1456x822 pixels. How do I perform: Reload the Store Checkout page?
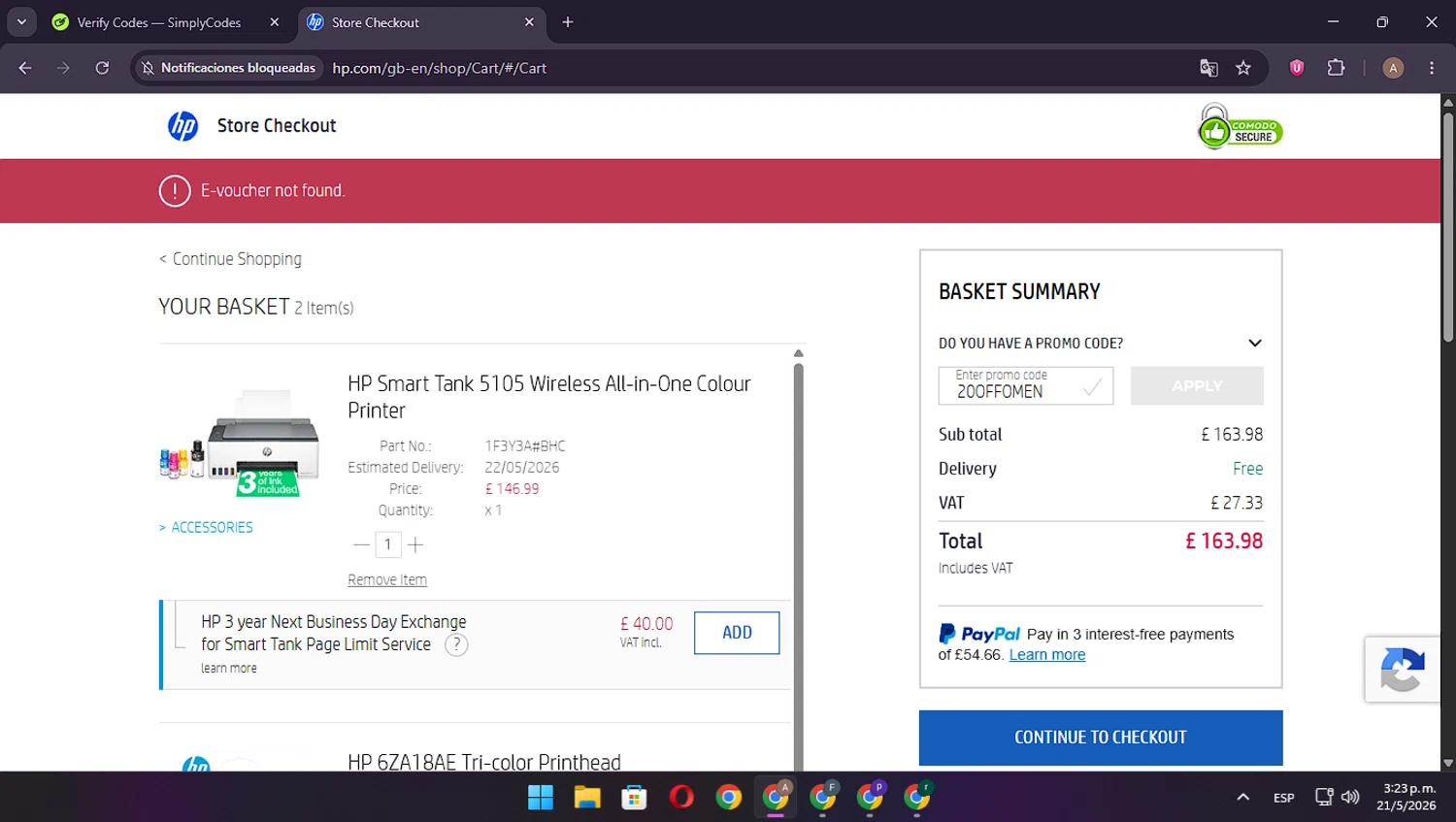coord(102,68)
